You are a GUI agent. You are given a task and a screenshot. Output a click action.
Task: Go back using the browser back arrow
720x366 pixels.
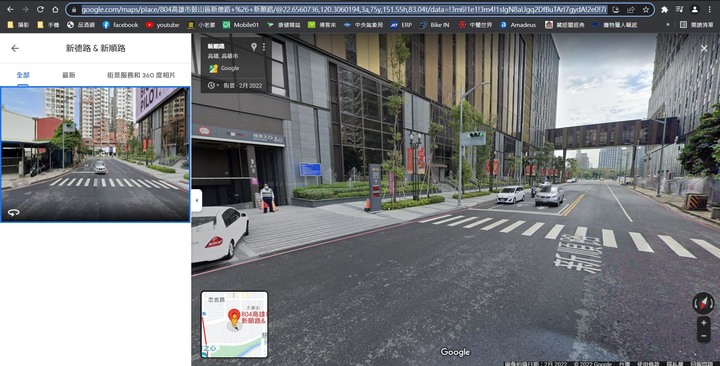click(x=10, y=9)
